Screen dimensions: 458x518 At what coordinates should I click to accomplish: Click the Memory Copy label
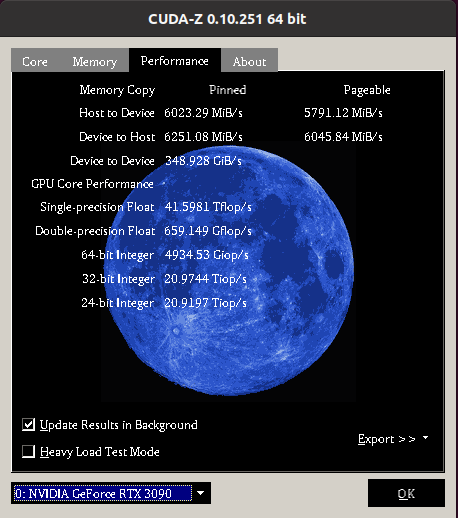pyautogui.click(x=117, y=90)
